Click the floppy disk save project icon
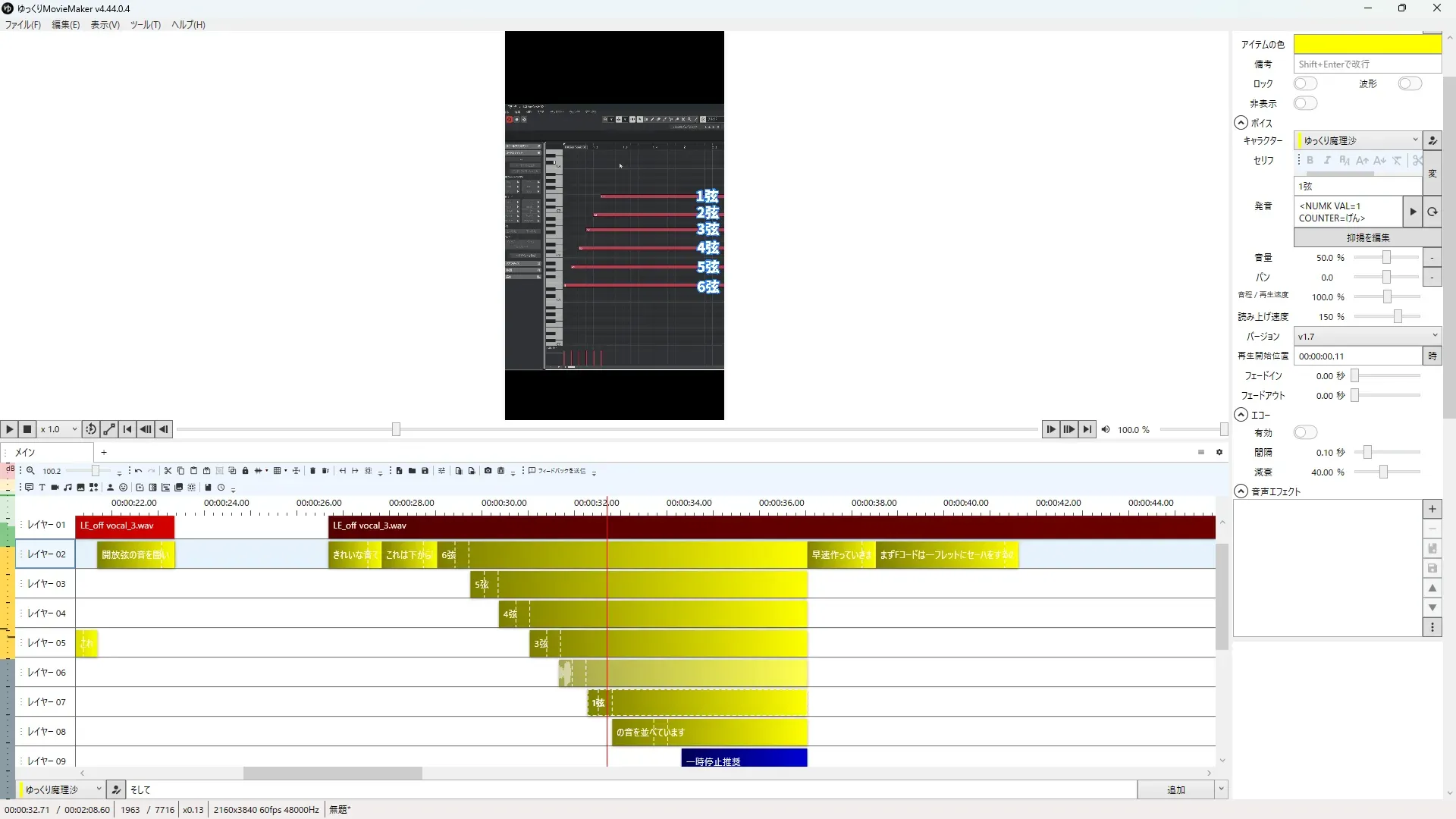This screenshot has width=1456, height=819. [x=425, y=471]
